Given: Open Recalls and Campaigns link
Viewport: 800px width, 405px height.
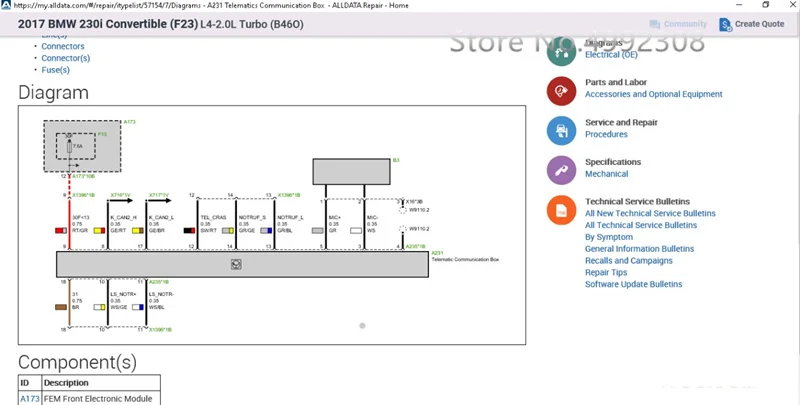Looking at the screenshot, I should click(629, 260).
